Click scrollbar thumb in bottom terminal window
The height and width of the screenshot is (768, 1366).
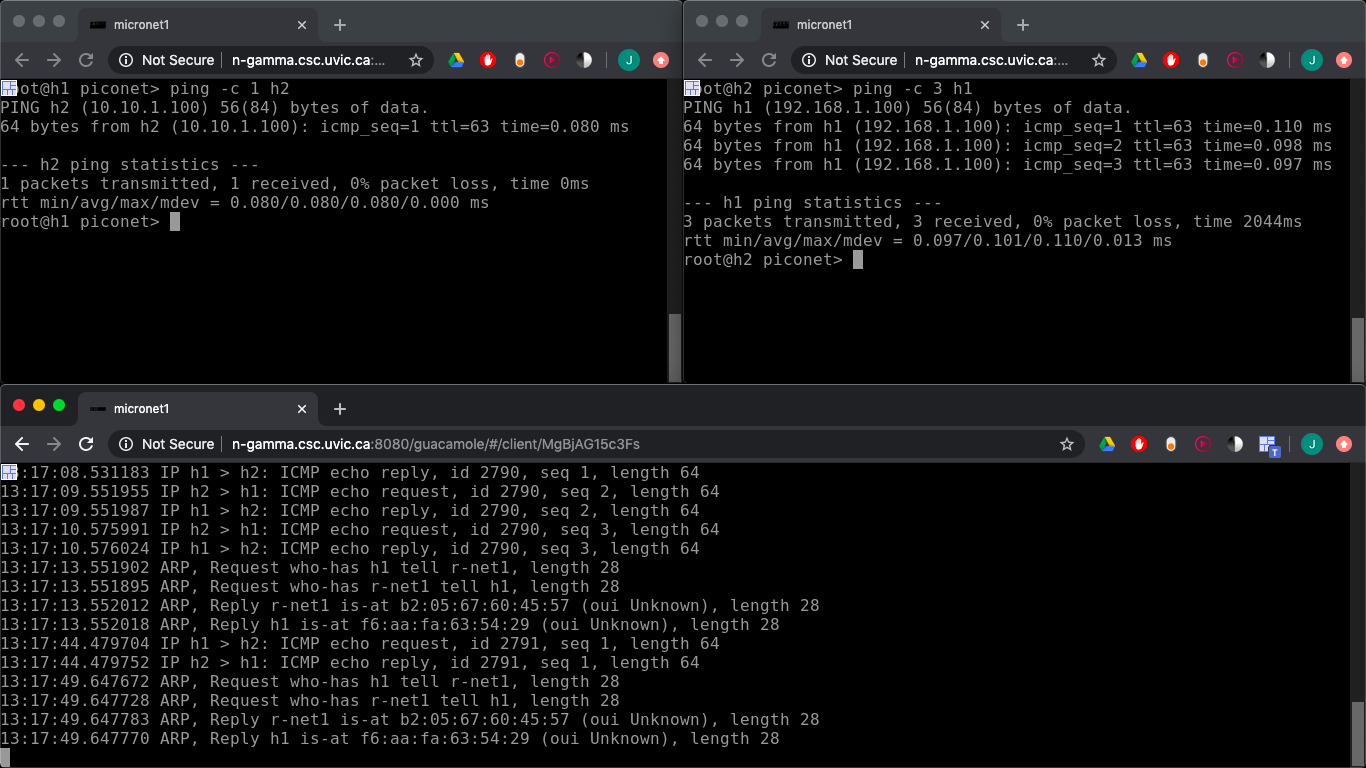[1357, 732]
